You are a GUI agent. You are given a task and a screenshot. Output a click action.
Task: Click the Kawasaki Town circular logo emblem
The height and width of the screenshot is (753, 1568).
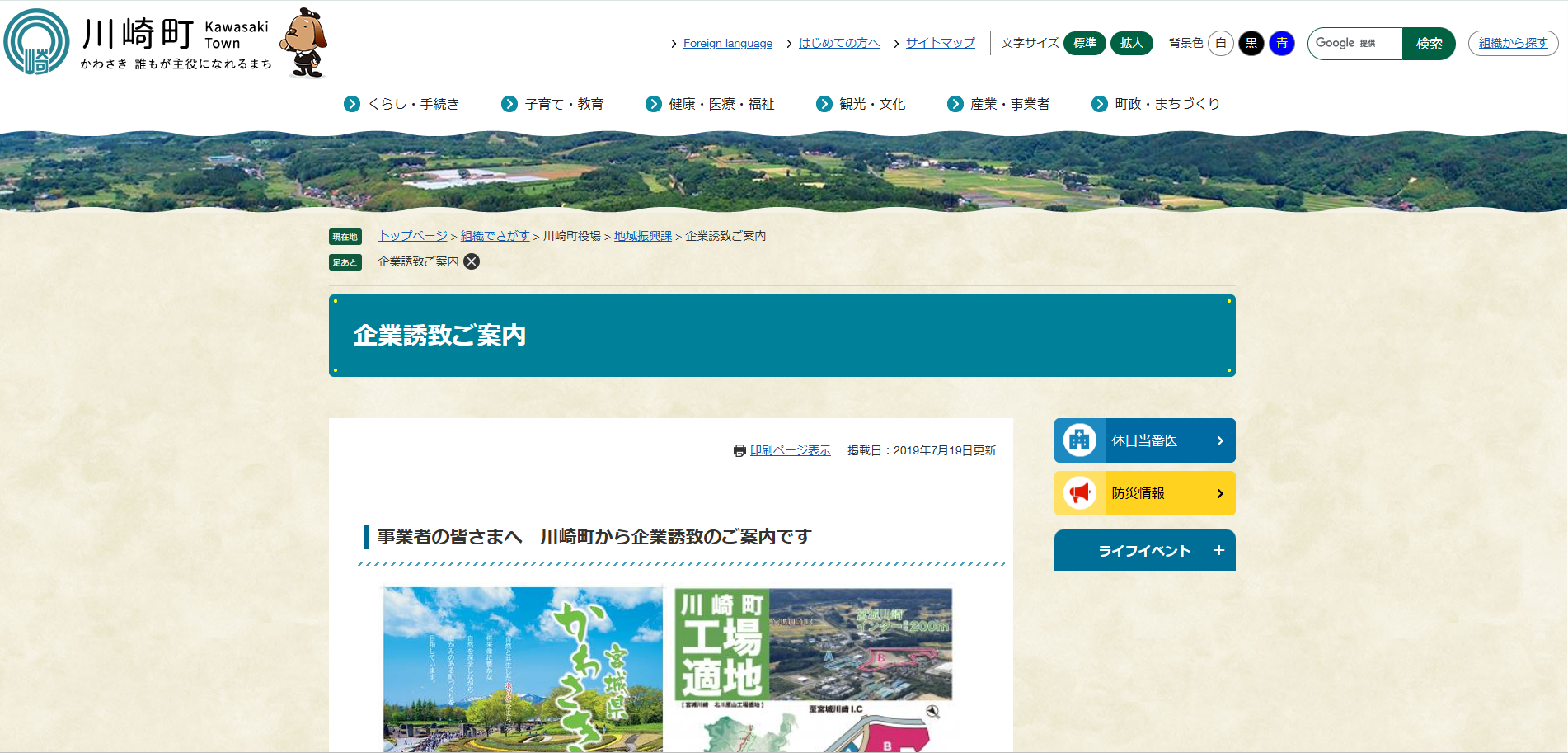[36, 41]
